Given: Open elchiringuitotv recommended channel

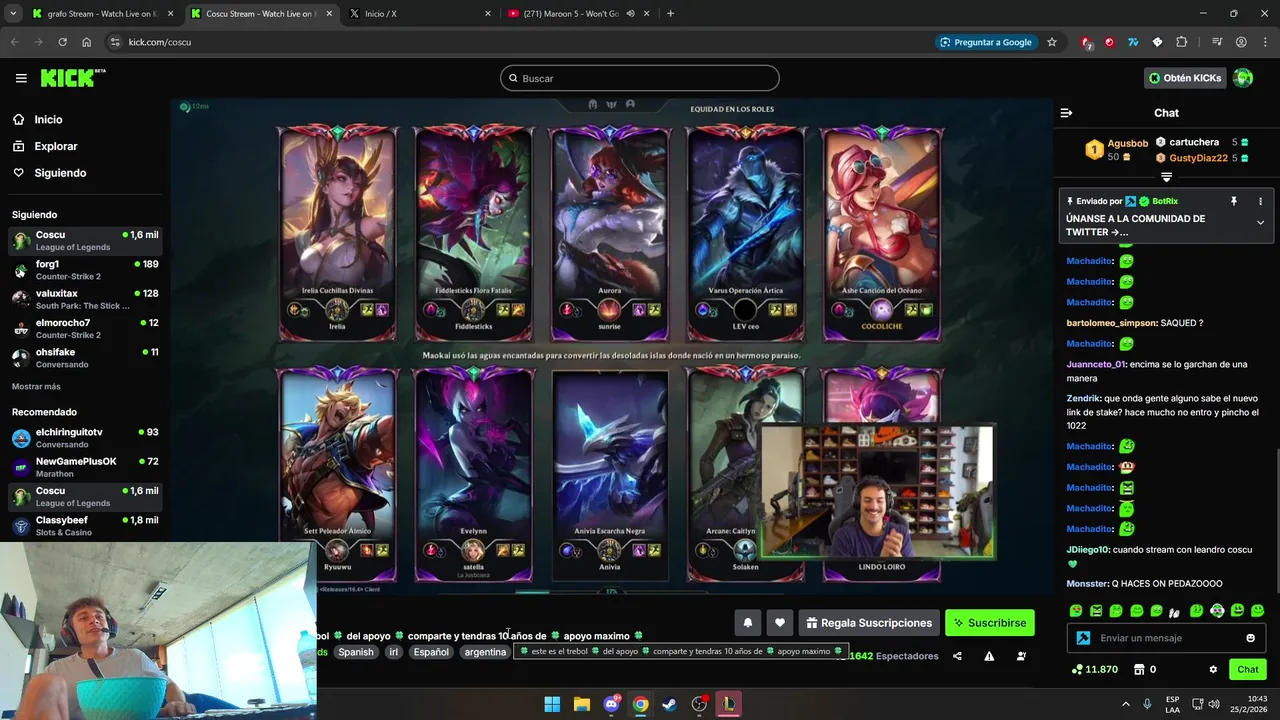Looking at the screenshot, I should point(85,438).
